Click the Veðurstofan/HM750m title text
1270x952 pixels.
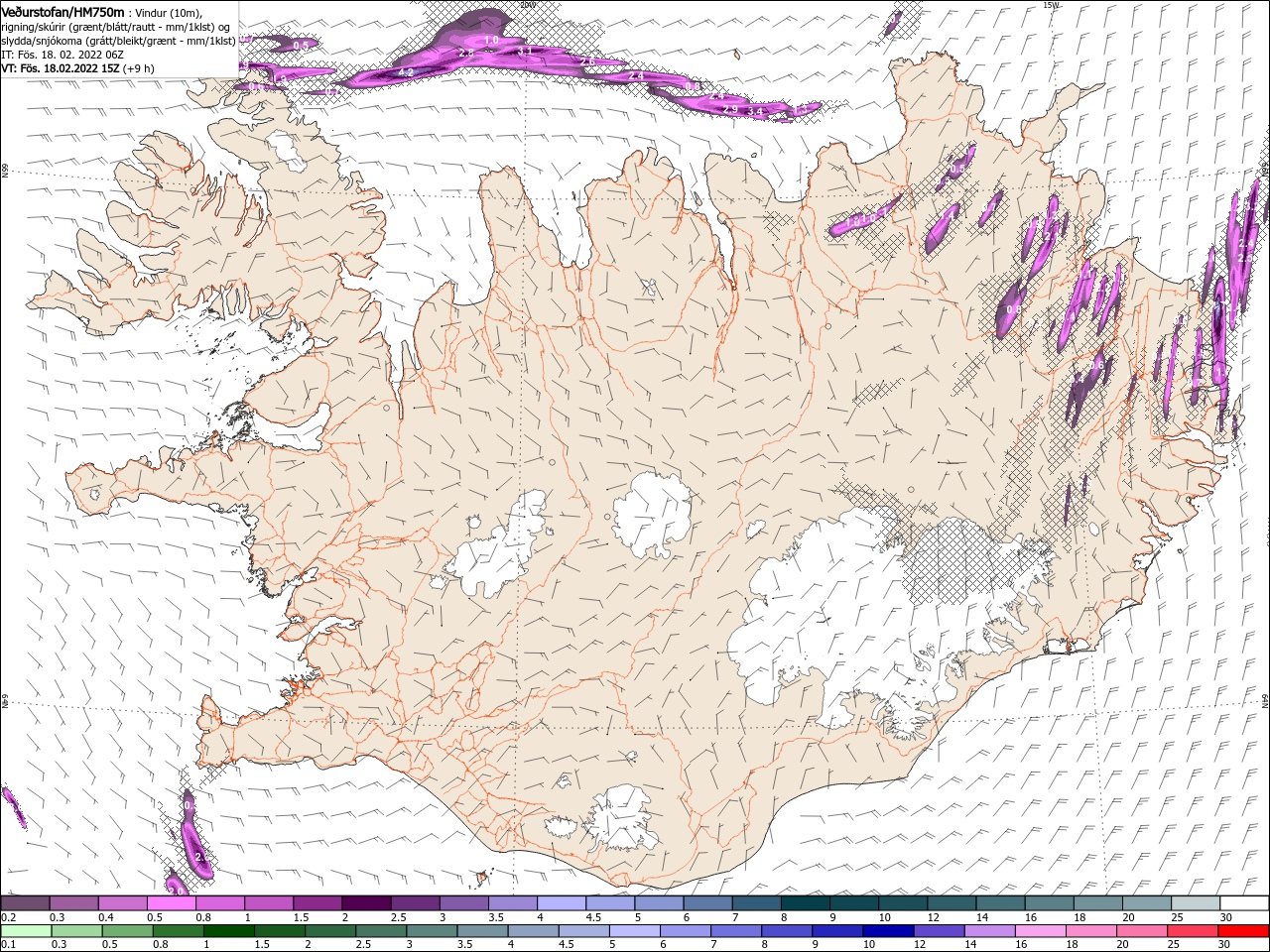point(63,11)
